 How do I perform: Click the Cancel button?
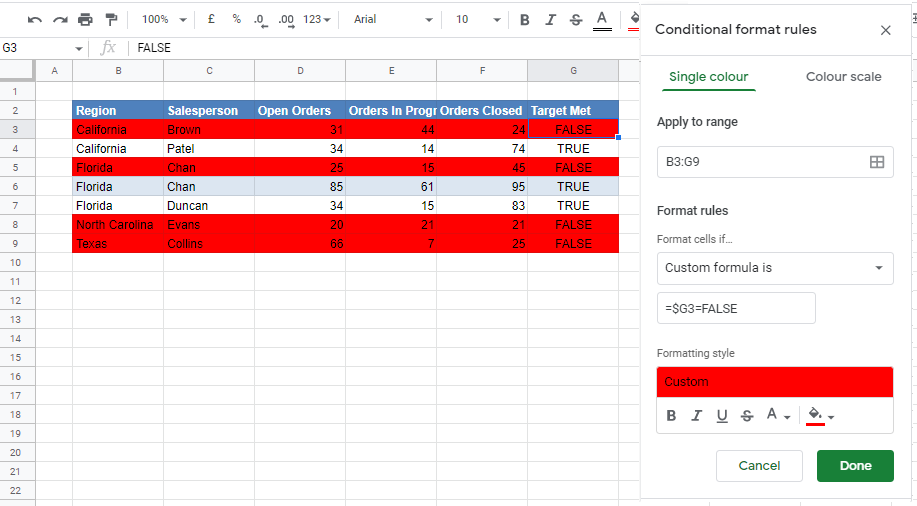(x=759, y=465)
